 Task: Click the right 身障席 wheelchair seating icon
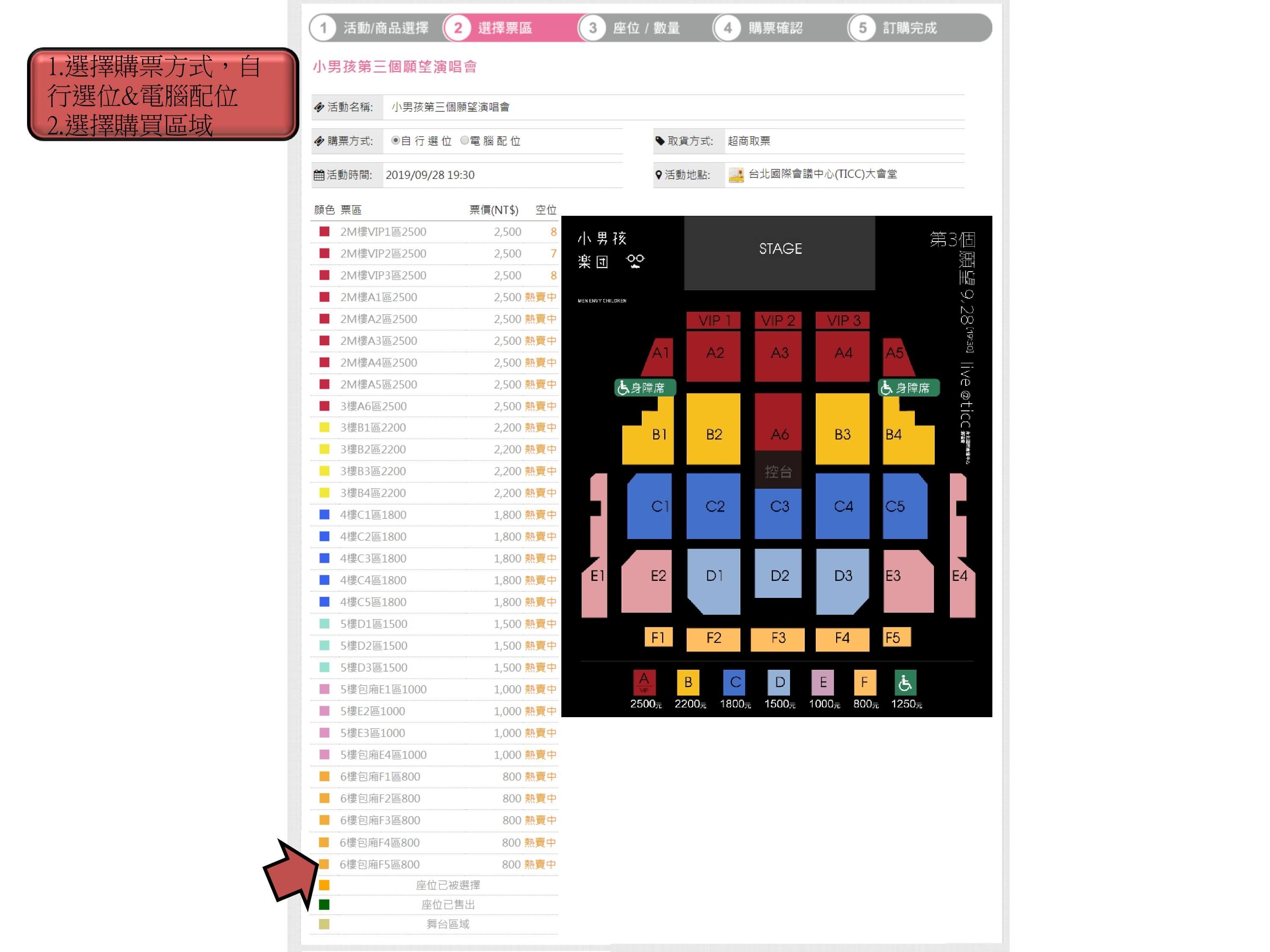click(909, 388)
